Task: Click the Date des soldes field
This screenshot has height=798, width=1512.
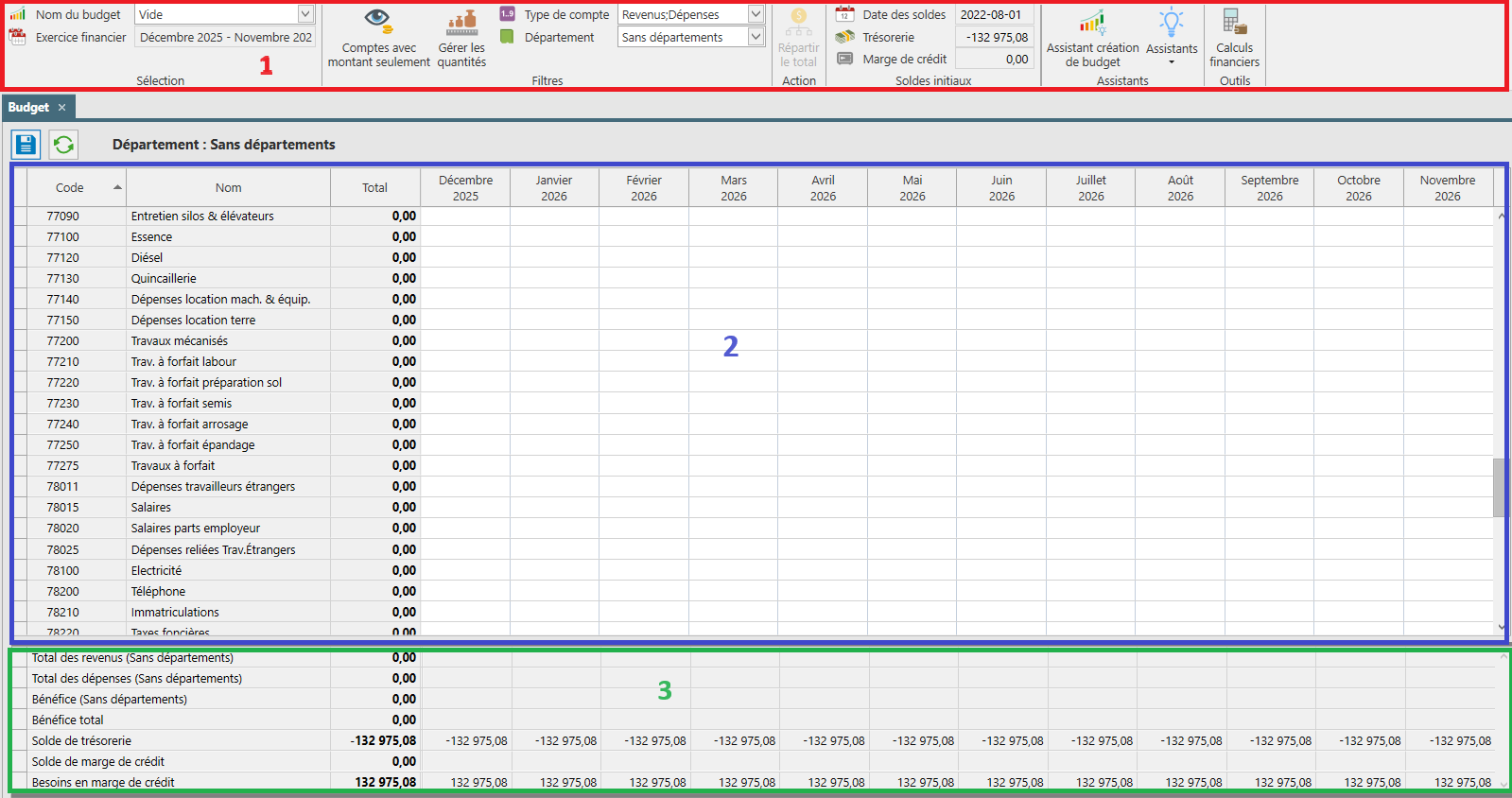Action: click(993, 14)
